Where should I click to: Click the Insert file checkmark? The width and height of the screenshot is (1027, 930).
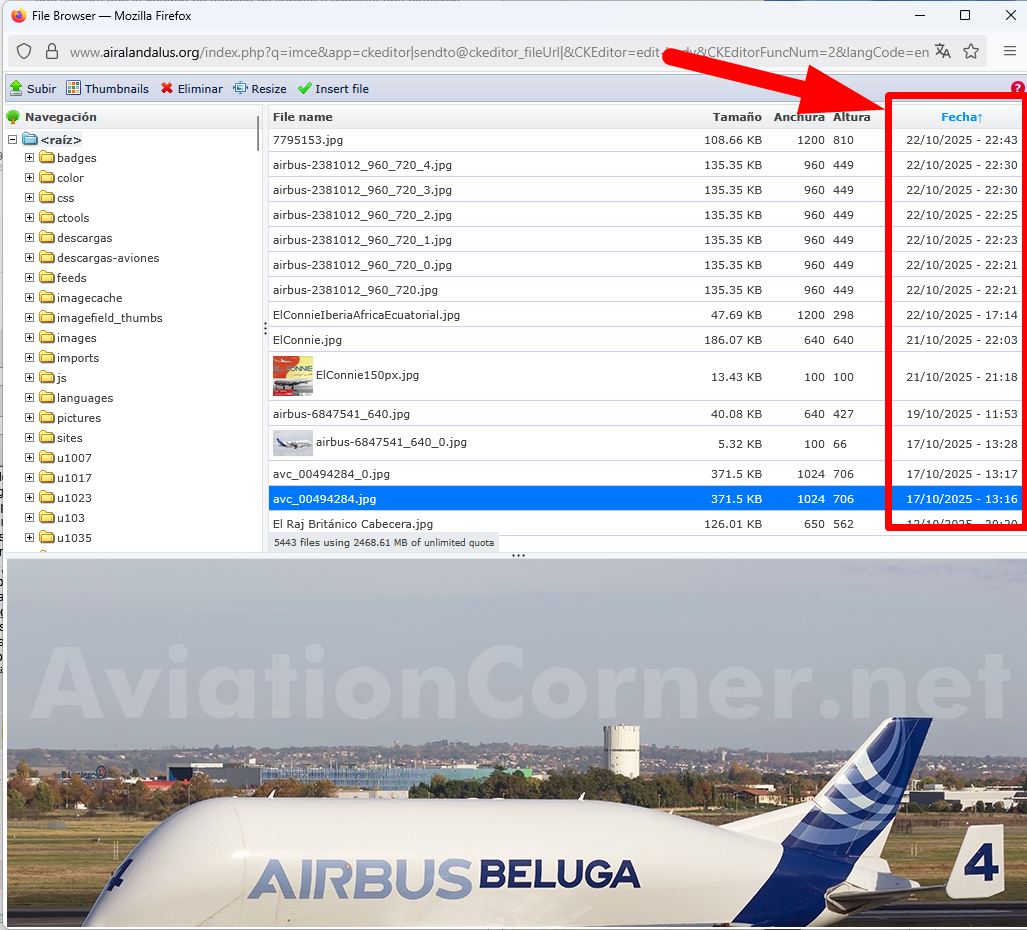tap(305, 88)
